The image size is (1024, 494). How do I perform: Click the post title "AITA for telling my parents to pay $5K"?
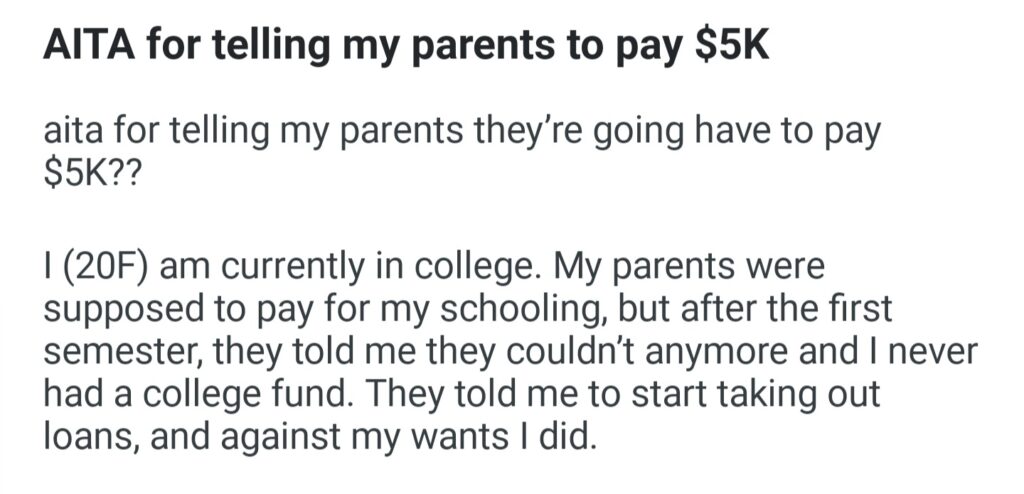coord(405,50)
